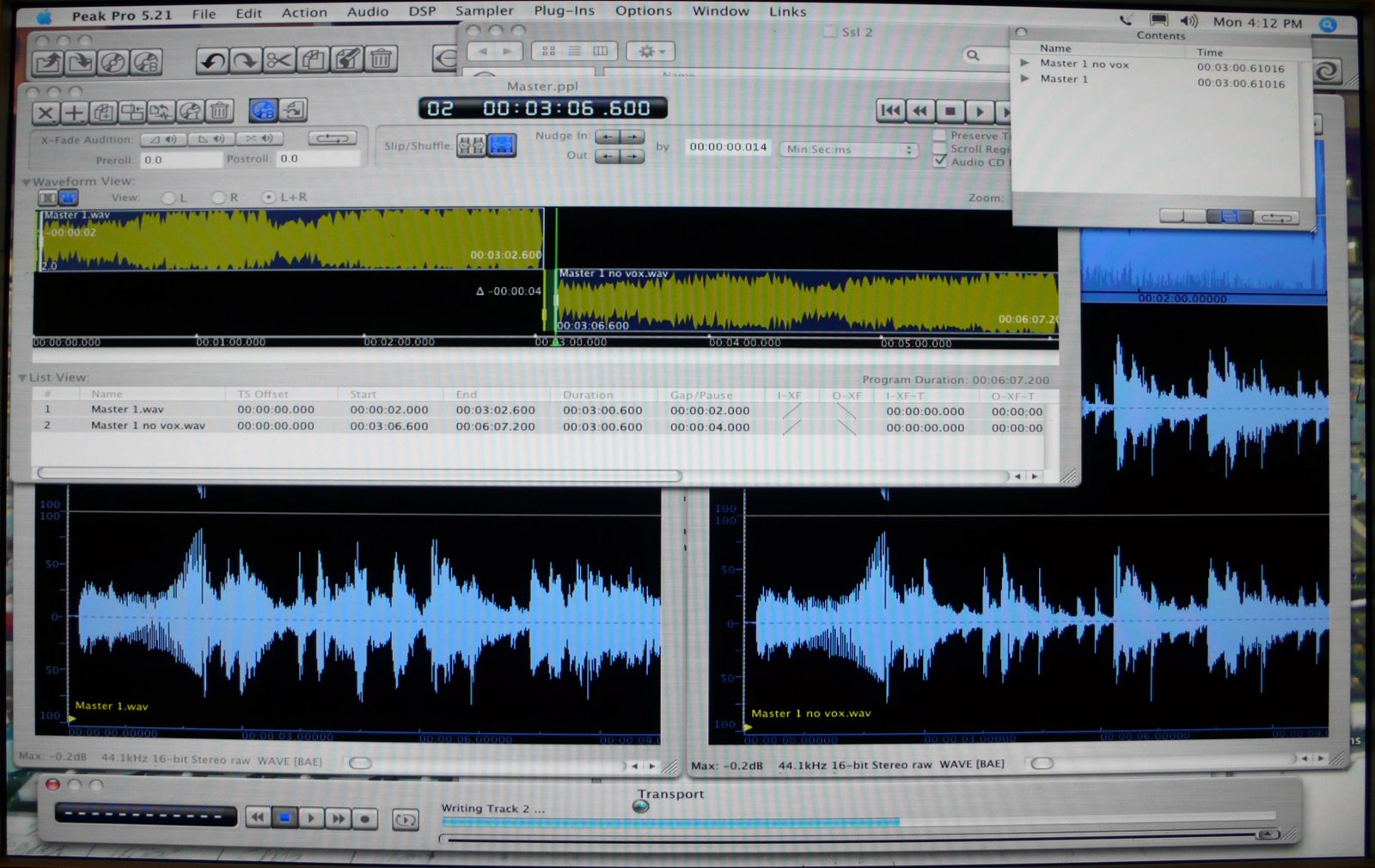Click the scissors Cut icon
The image size is (1375, 868).
pos(279,60)
